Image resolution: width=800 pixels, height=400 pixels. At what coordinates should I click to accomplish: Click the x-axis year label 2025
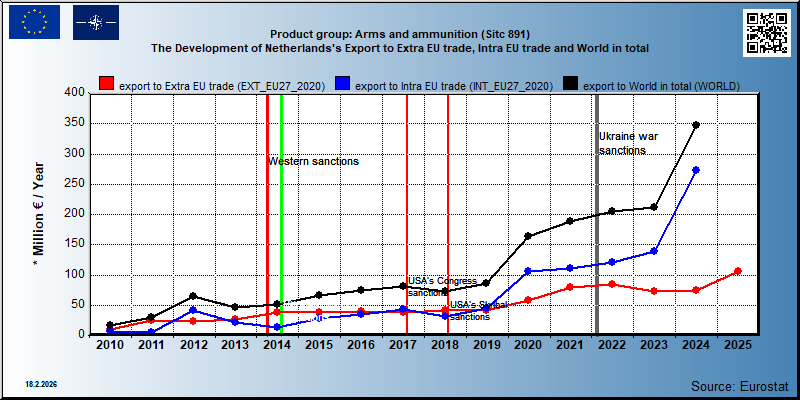click(738, 345)
